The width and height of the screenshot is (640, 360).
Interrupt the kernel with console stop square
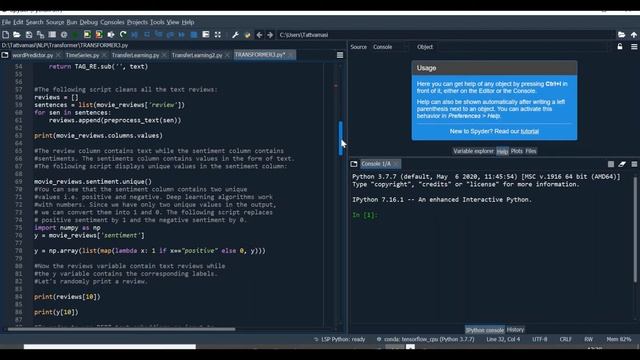click(x=611, y=164)
